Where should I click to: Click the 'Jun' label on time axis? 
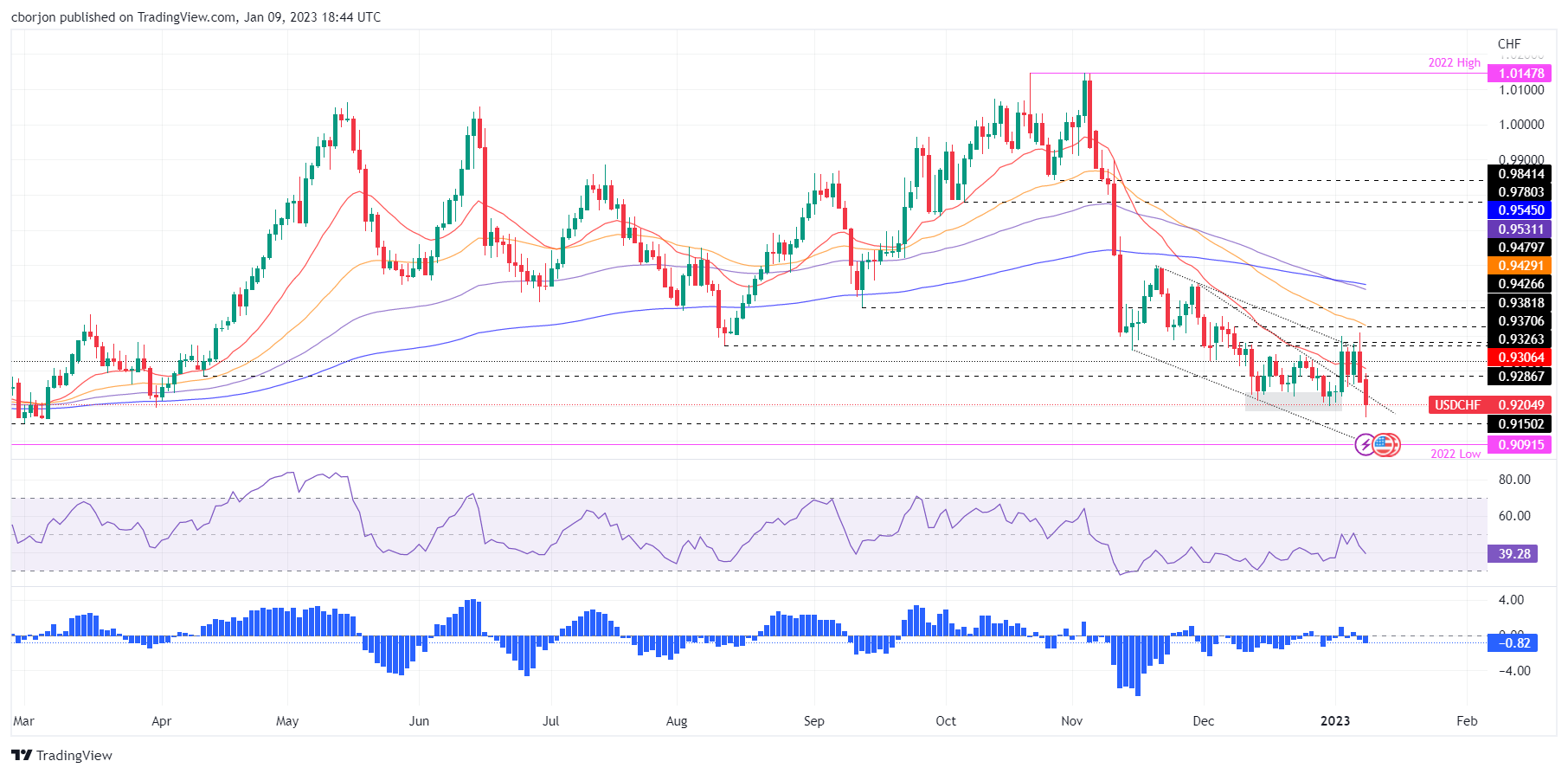pos(419,721)
